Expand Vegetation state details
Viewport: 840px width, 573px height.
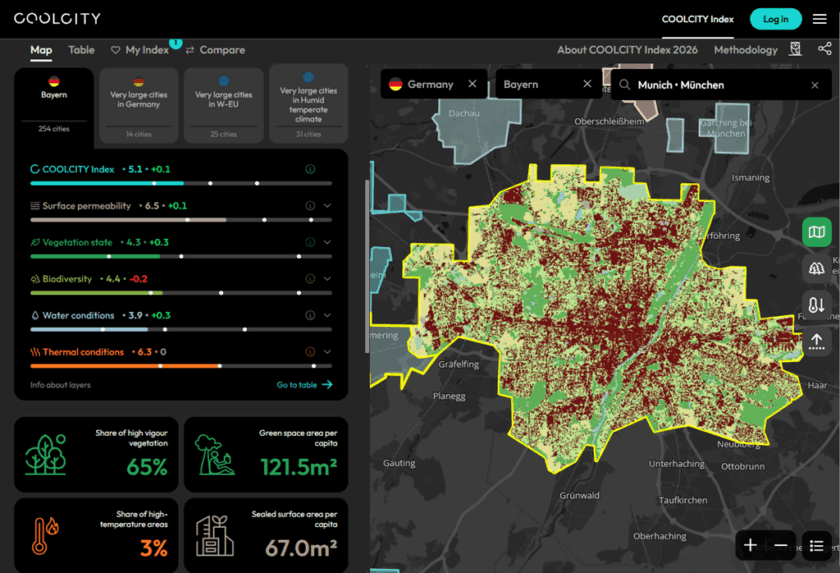point(327,242)
